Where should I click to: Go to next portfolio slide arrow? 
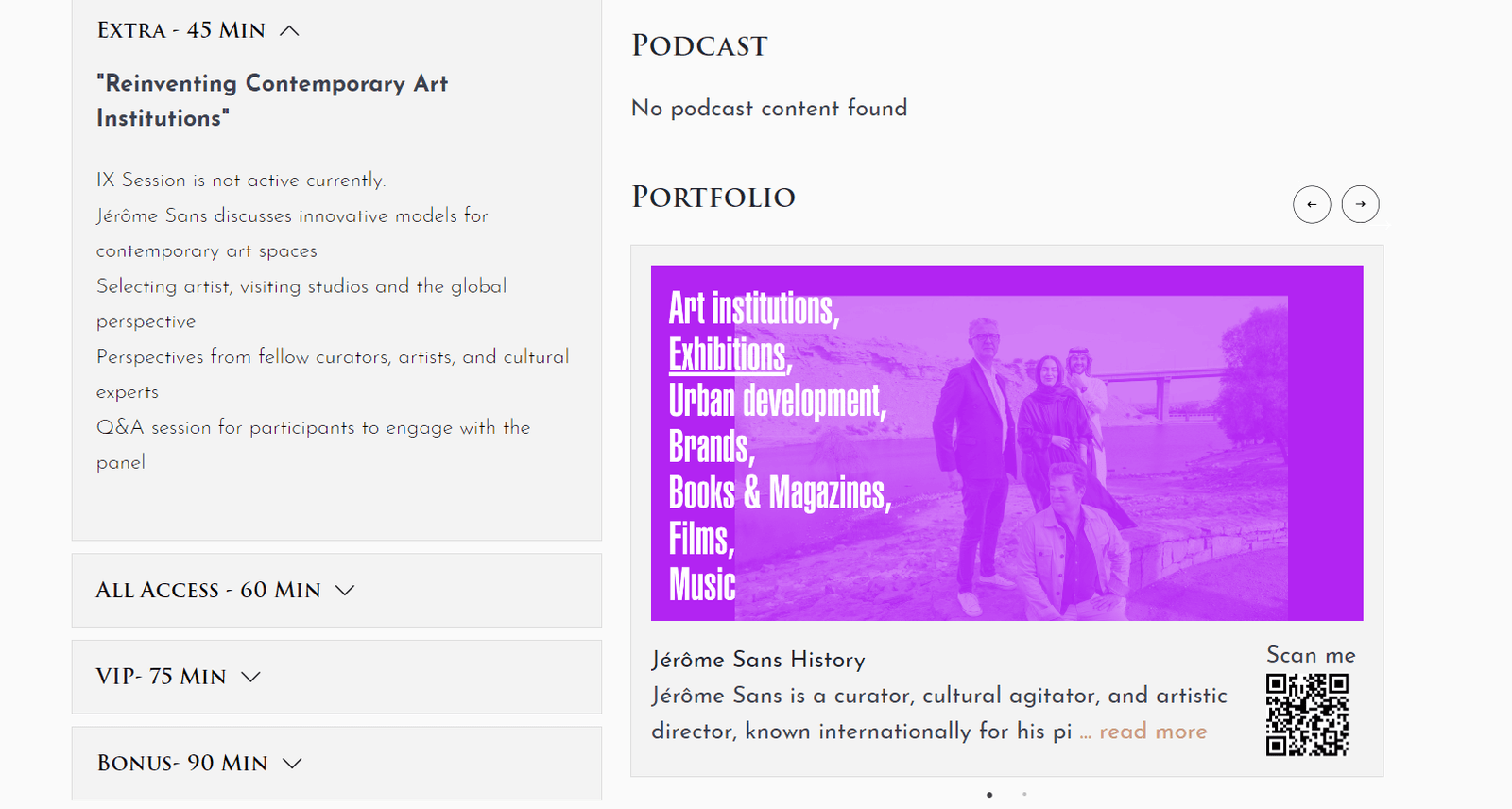pyautogui.click(x=1360, y=204)
